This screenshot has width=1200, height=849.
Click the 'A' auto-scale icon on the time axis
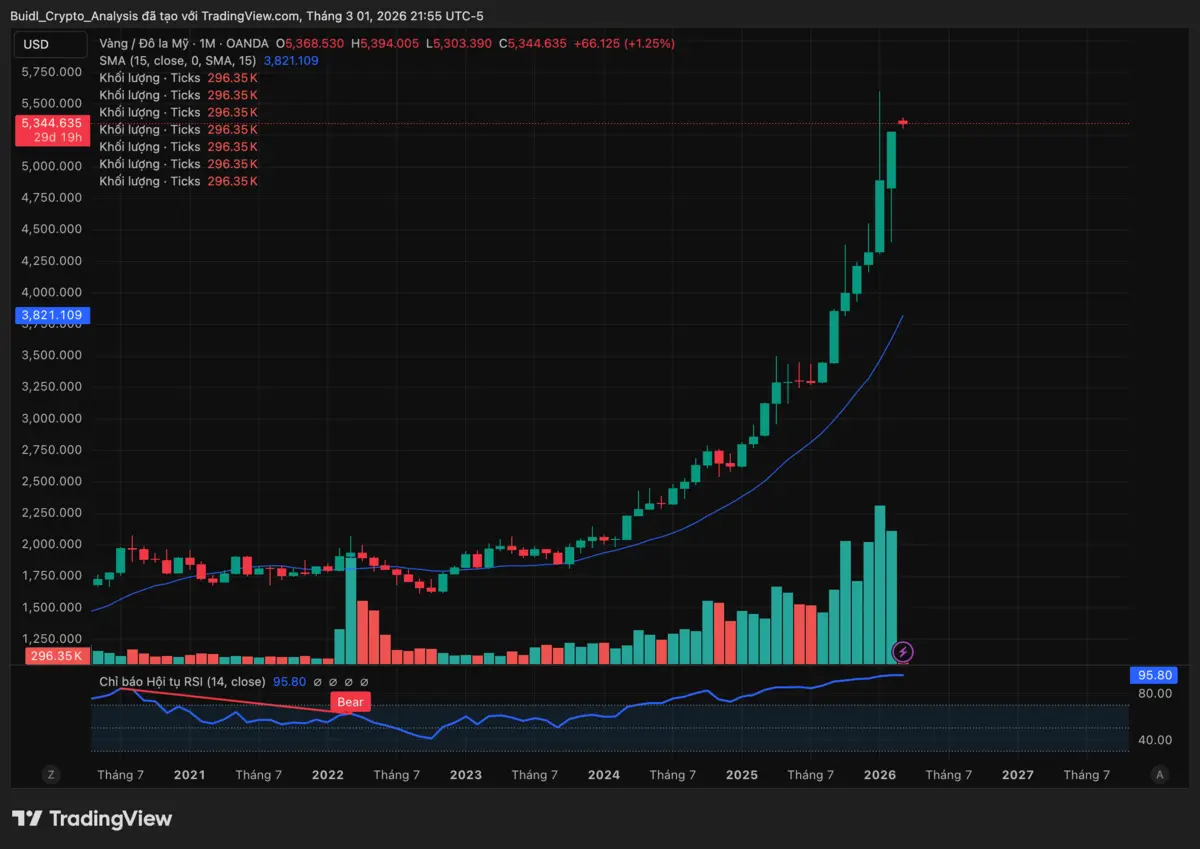pos(1159,774)
